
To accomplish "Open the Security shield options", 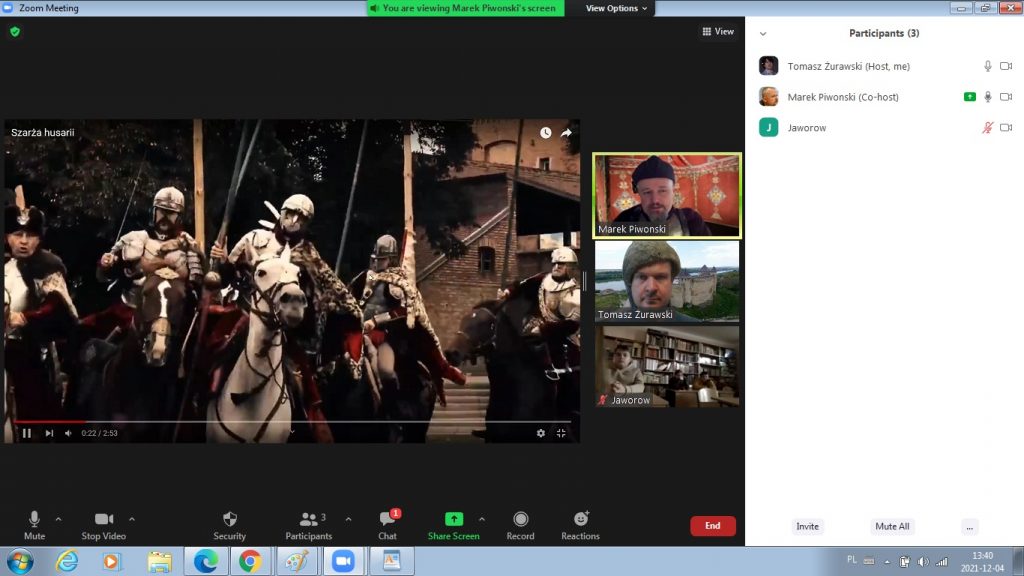I will pos(229,524).
